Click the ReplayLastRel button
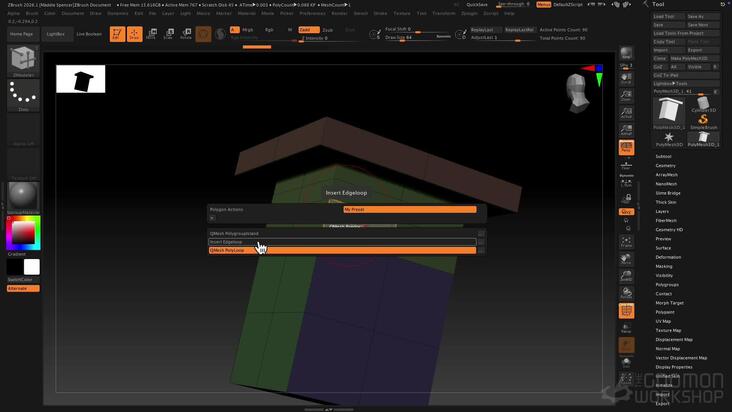The image size is (732, 412). (x=519, y=30)
